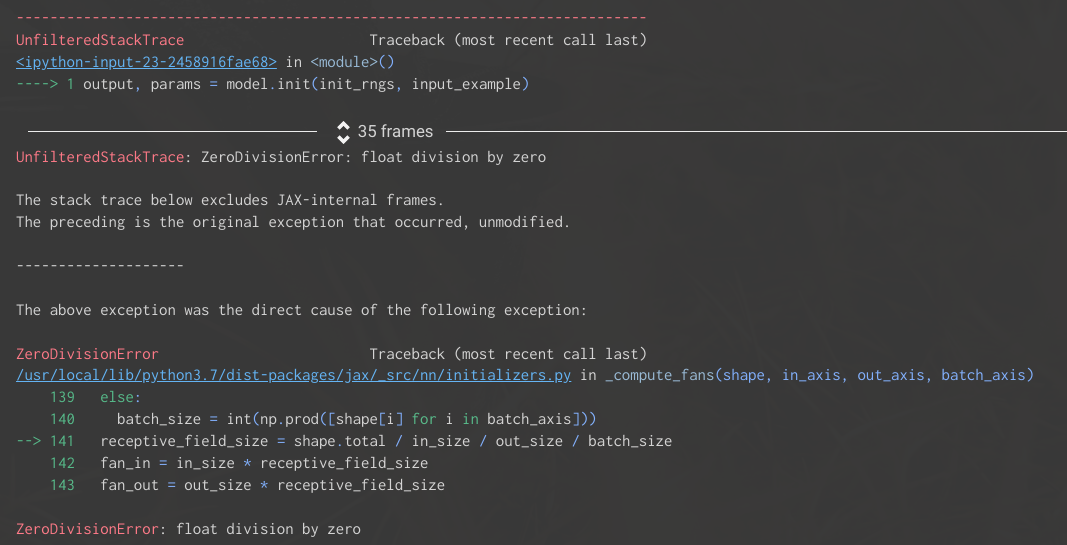Select line 143 fan_out code
This screenshot has width=1067, height=545.
click(x=272, y=485)
